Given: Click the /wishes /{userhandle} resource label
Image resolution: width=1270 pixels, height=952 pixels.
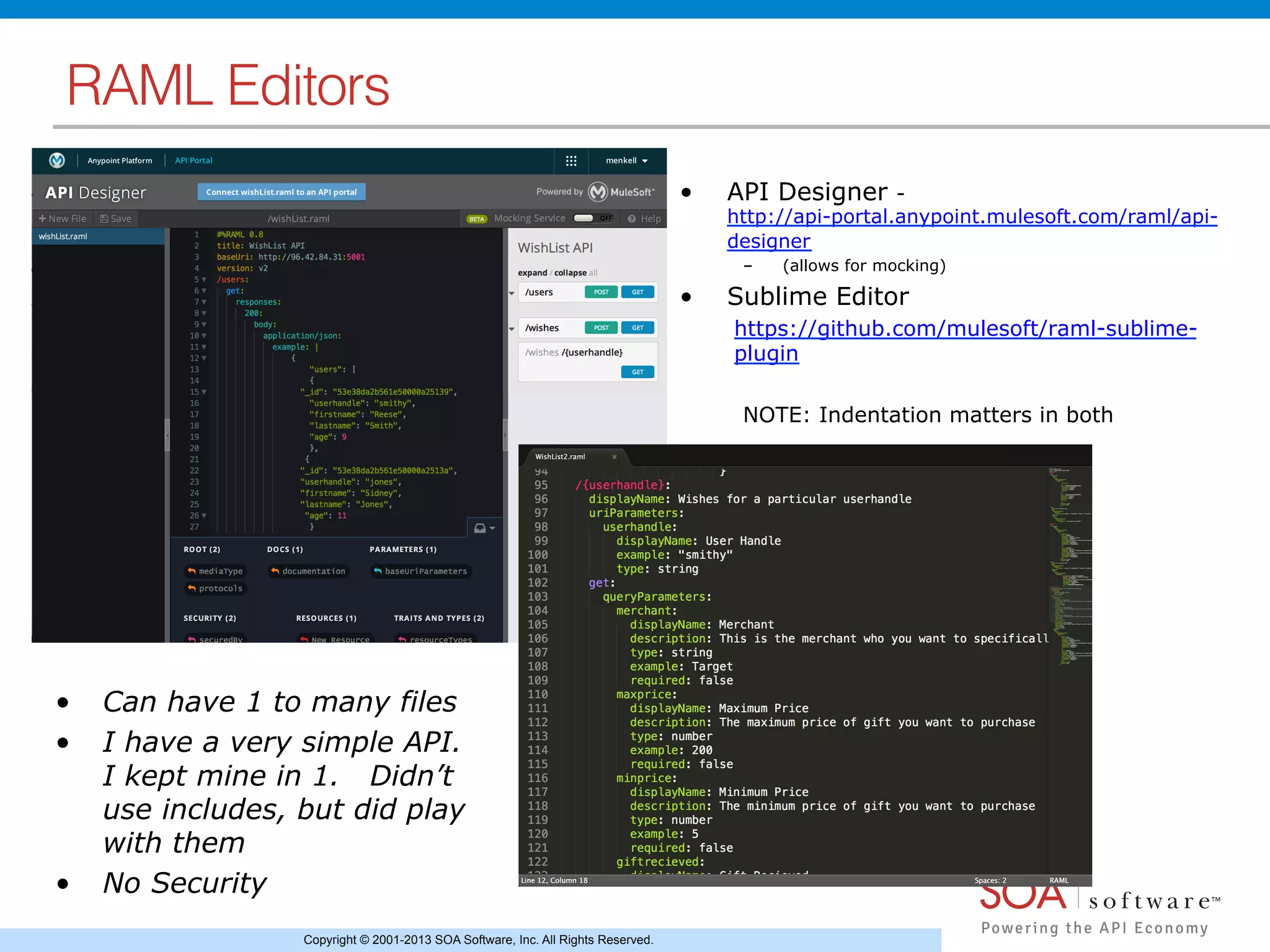Looking at the screenshot, I should pyautogui.click(x=574, y=353).
